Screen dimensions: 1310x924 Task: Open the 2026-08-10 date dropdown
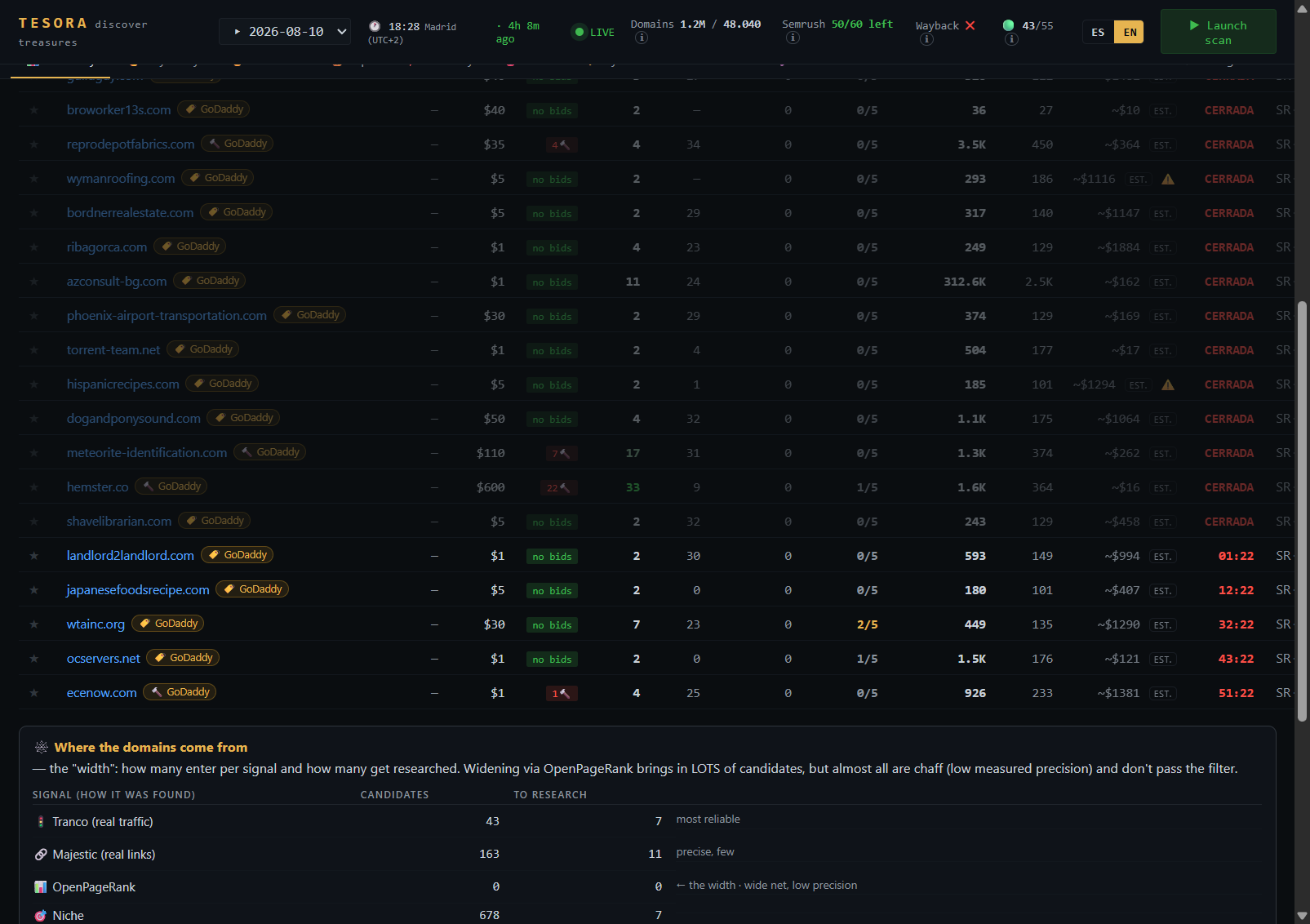[285, 32]
